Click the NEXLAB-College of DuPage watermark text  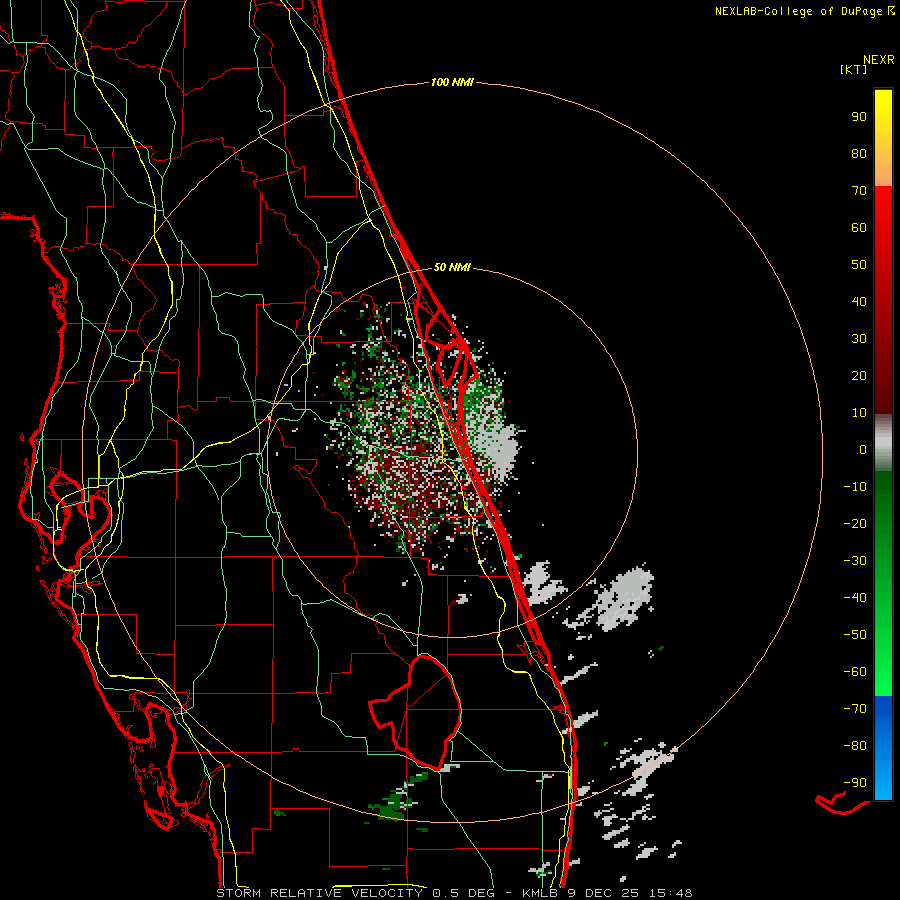pos(804,11)
